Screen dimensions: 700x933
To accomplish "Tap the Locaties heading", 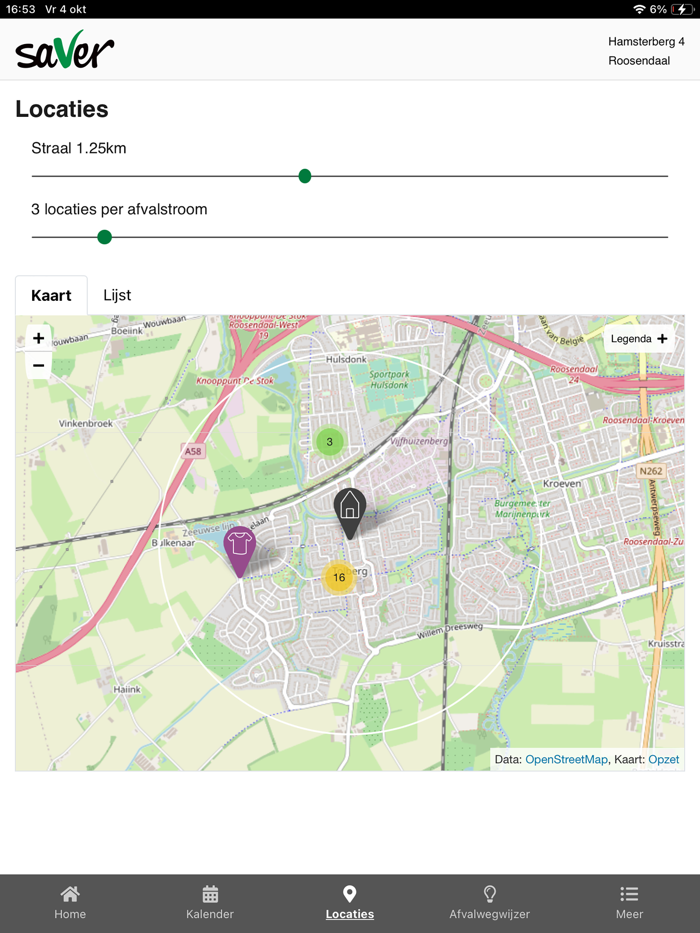I will [62, 109].
